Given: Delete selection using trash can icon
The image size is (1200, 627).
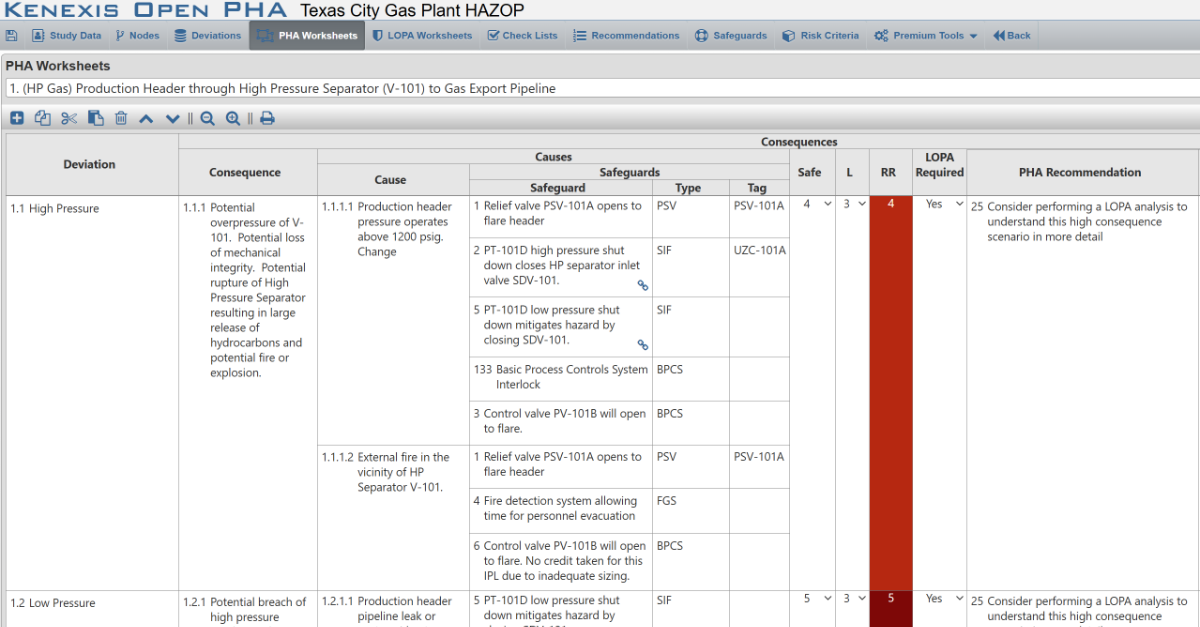Looking at the screenshot, I should [121, 118].
